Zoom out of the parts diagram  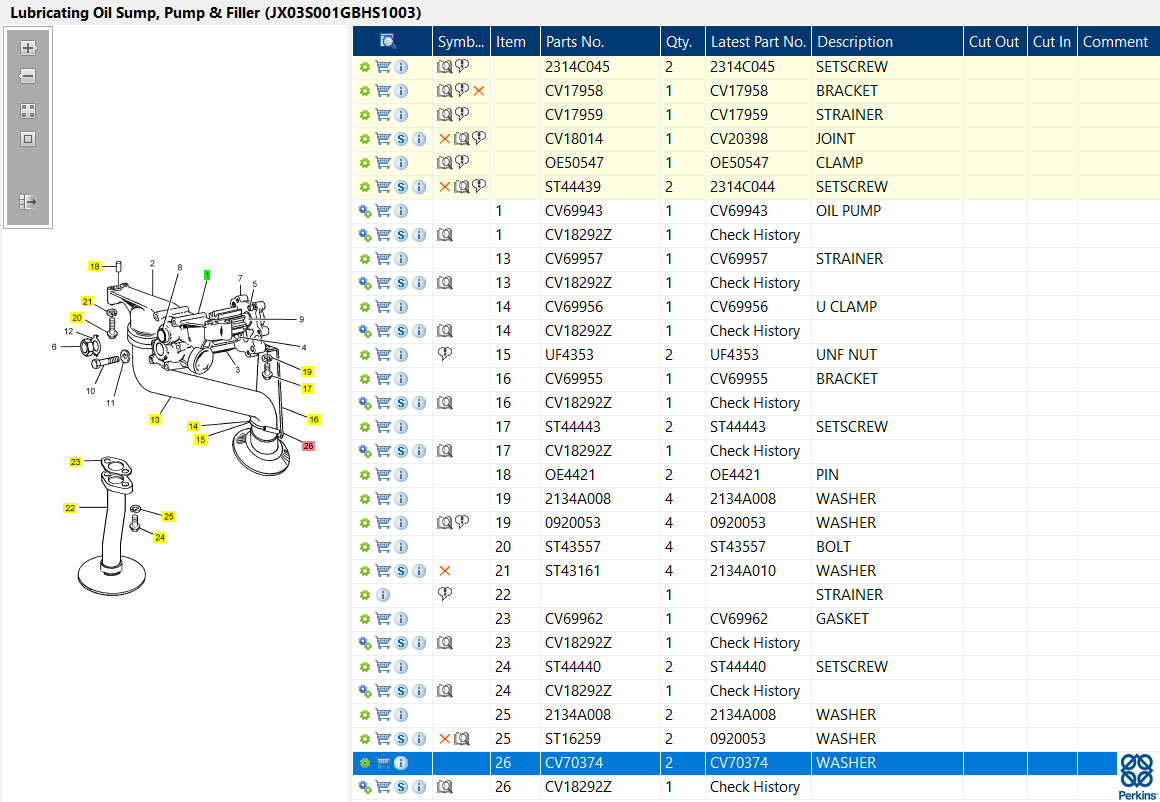tap(28, 76)
